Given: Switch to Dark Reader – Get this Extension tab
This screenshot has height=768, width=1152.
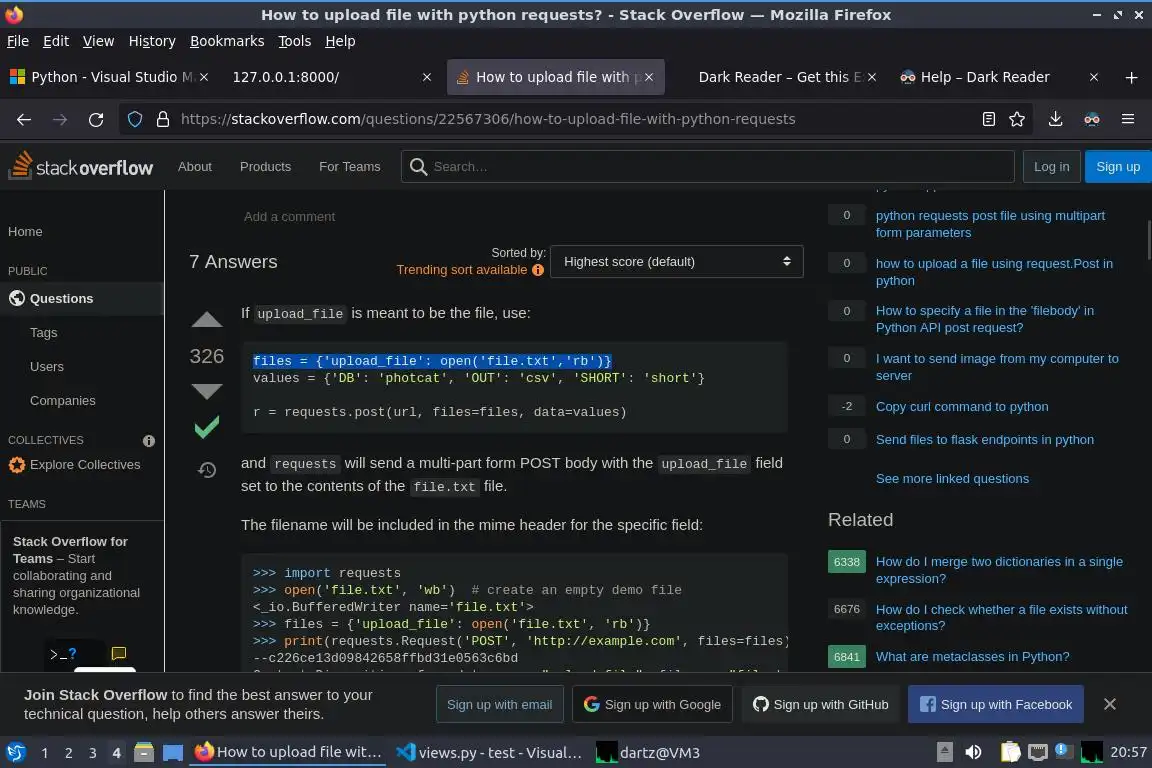Looking at the screenshot, I should point(779,77).
